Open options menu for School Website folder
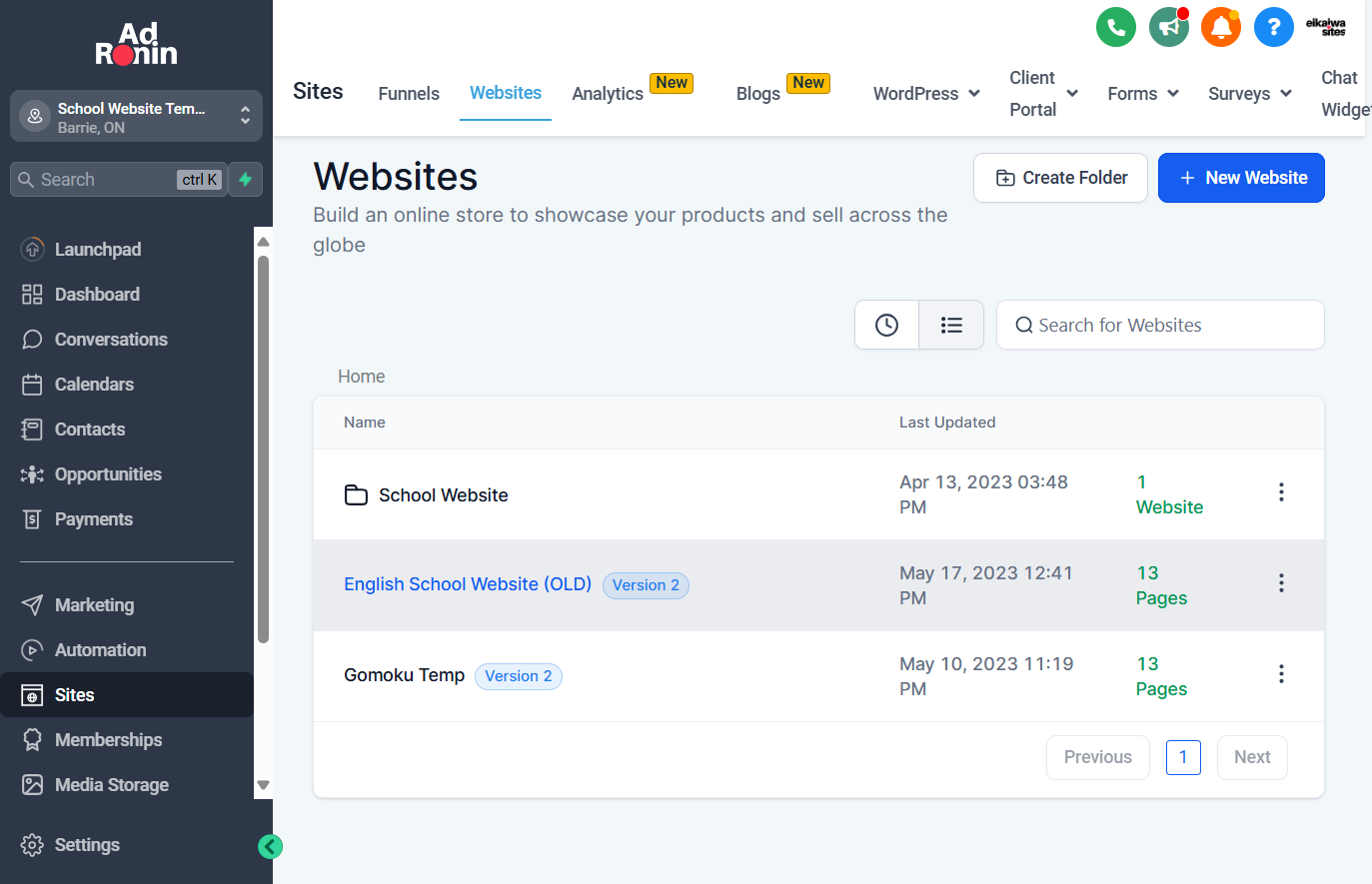The width and height of the screenshot is (1372, 884). point(1281,492)
